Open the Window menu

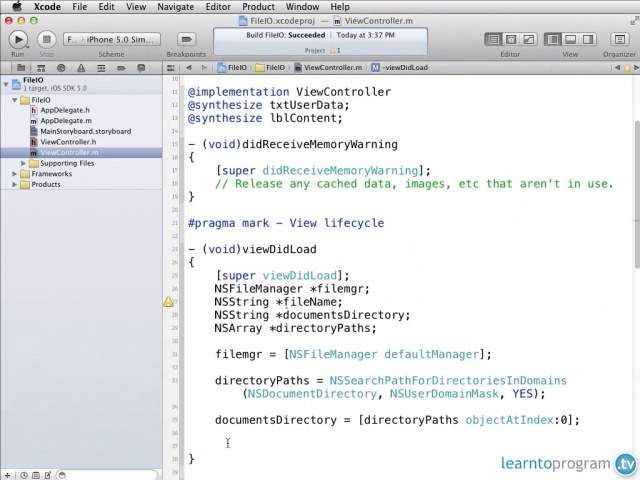(x=302, y=7)
